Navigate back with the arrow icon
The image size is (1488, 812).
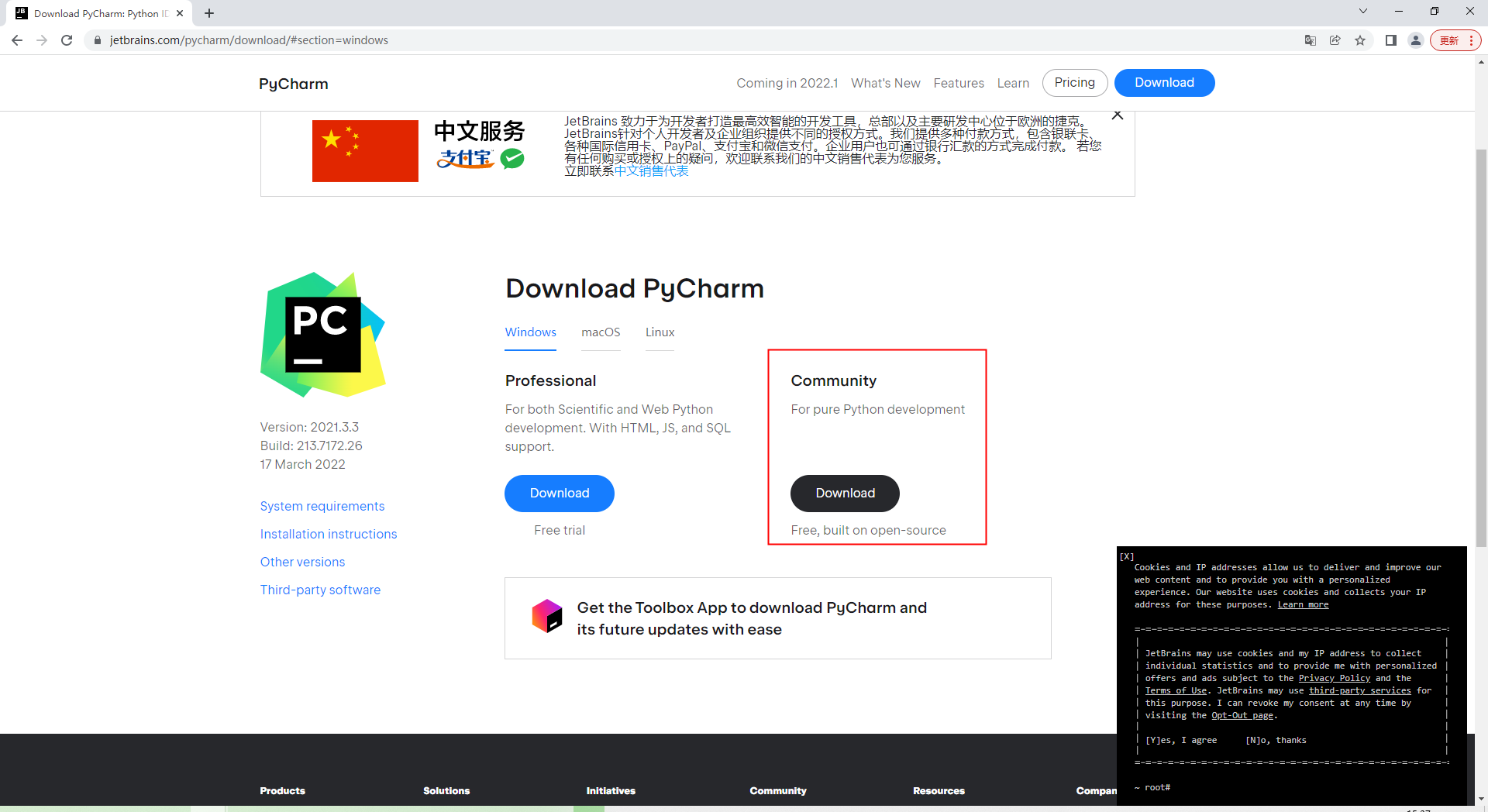pyautogui.click(x=17, y=40)
